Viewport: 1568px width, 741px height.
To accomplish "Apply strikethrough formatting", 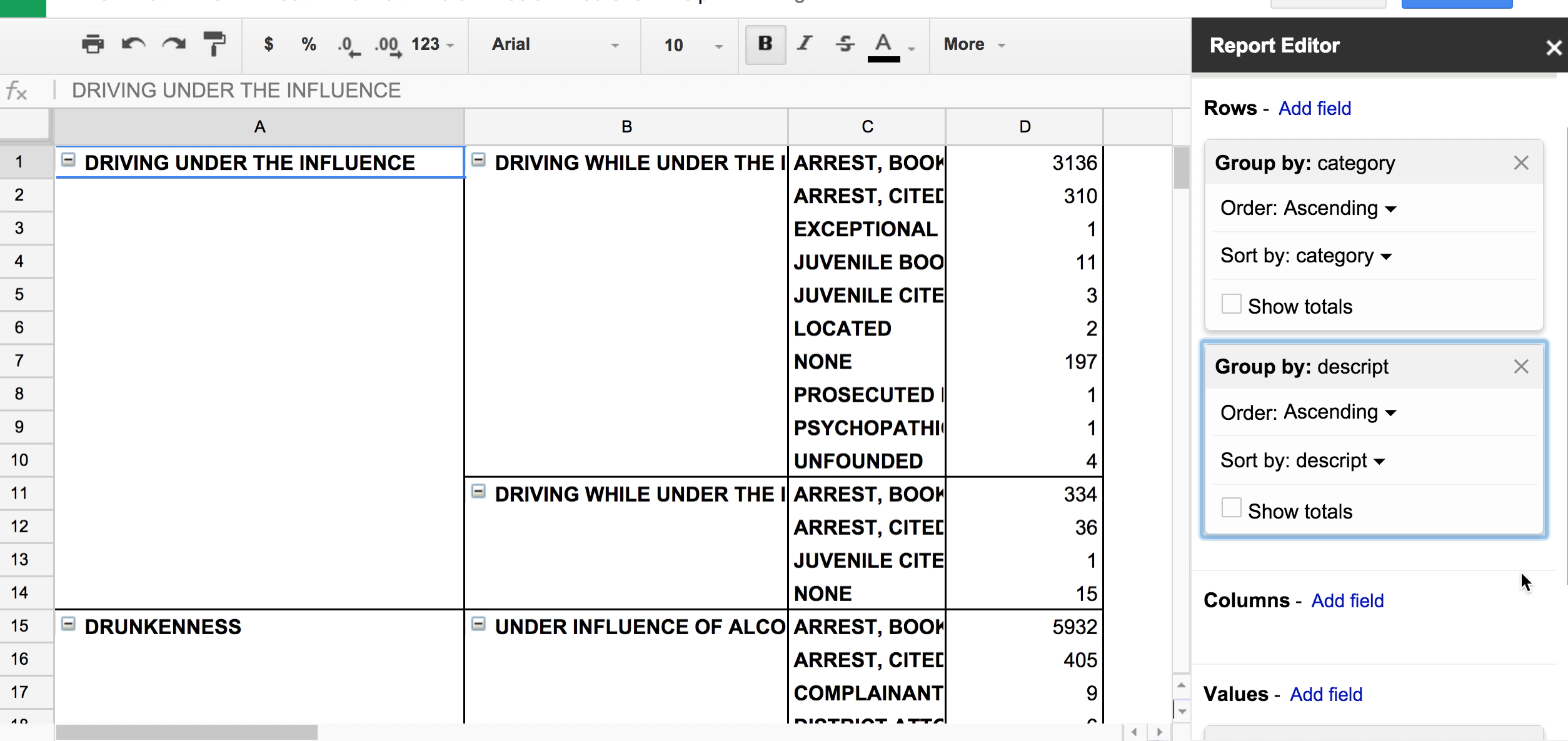I will 845,44.
